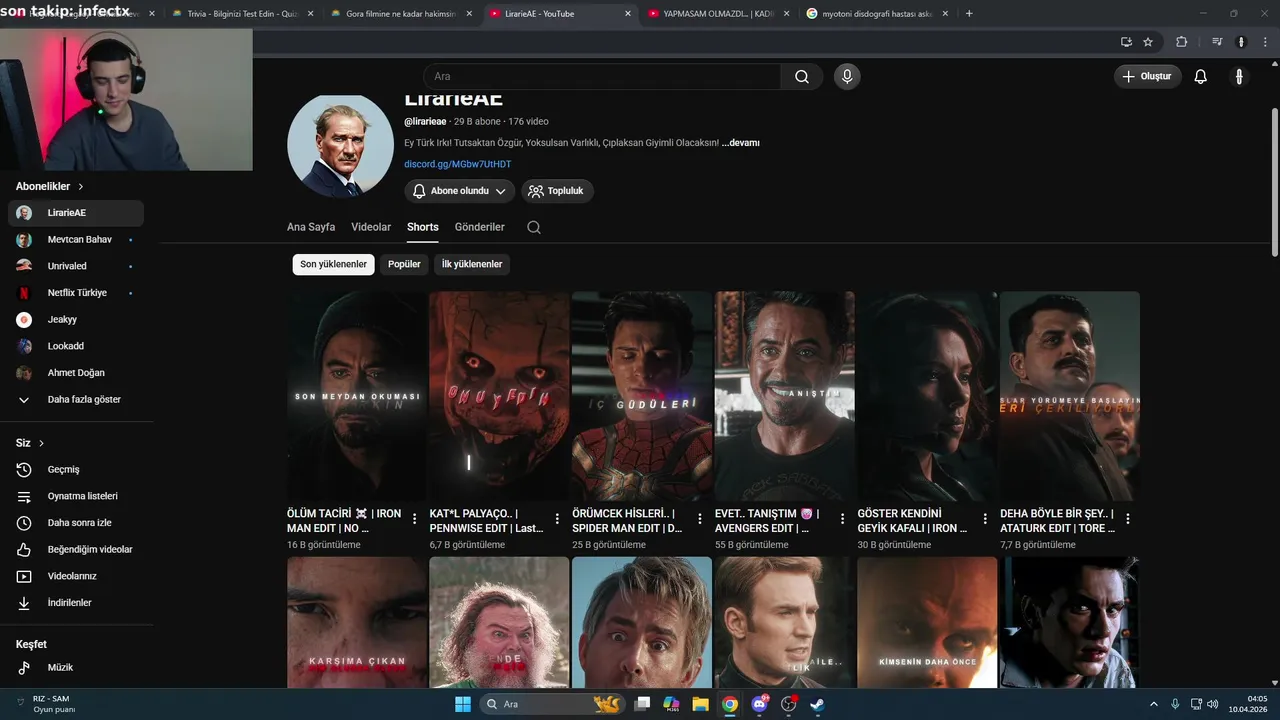Click the YouTube search magnifier button

(802, 77)
